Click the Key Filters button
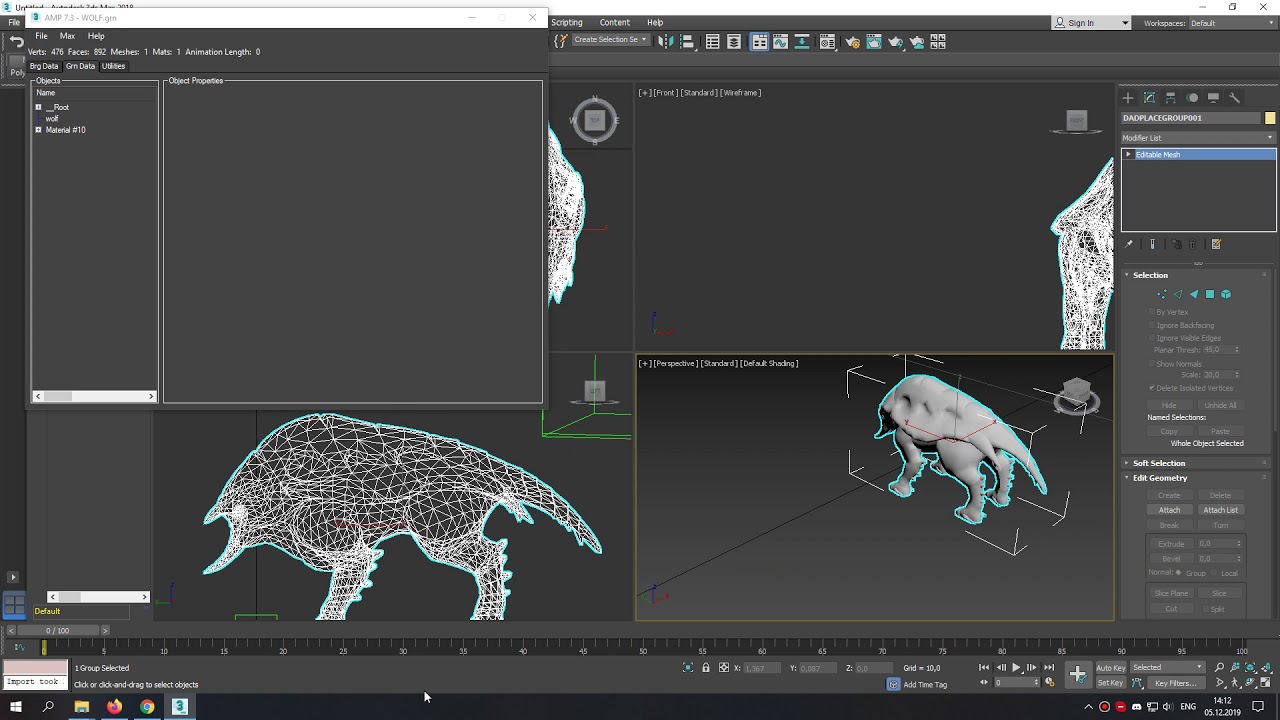This screenshot has width=1280, height=720. (x=1174, y=683)
